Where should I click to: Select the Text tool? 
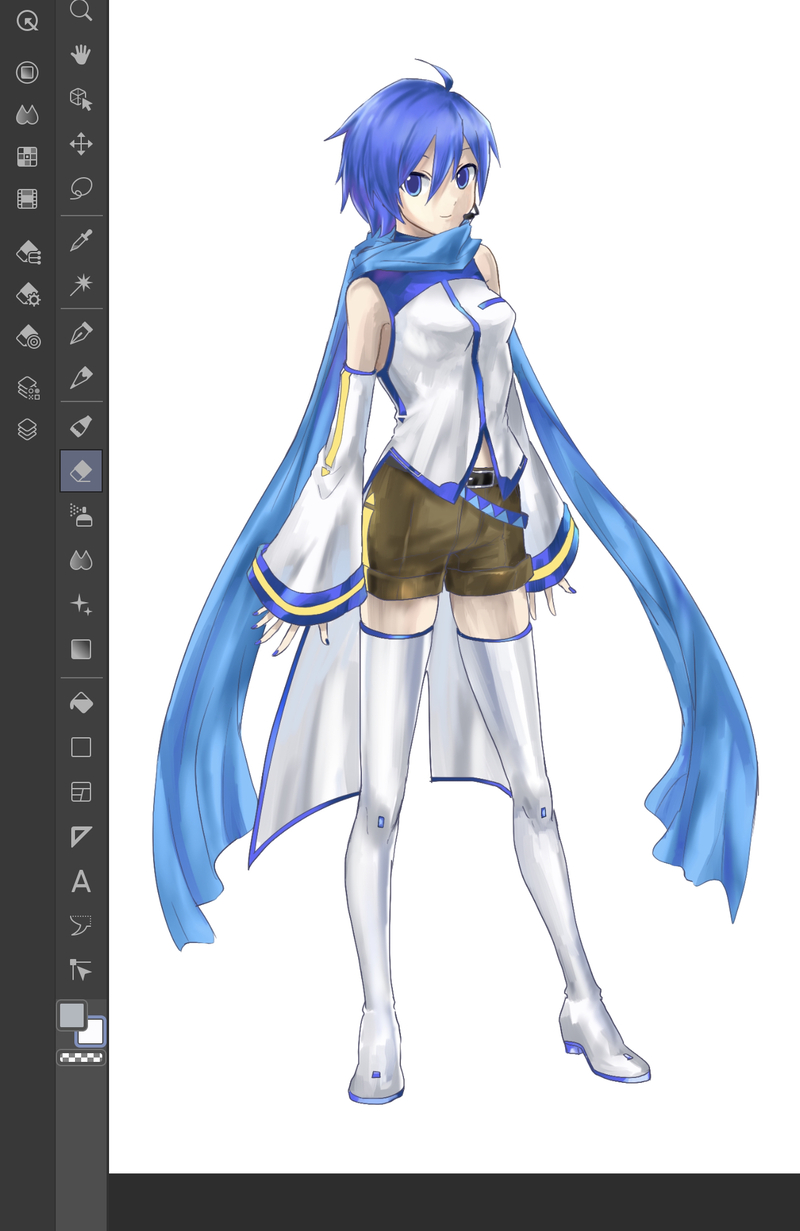pyautogui.click(x=81, y=881)
